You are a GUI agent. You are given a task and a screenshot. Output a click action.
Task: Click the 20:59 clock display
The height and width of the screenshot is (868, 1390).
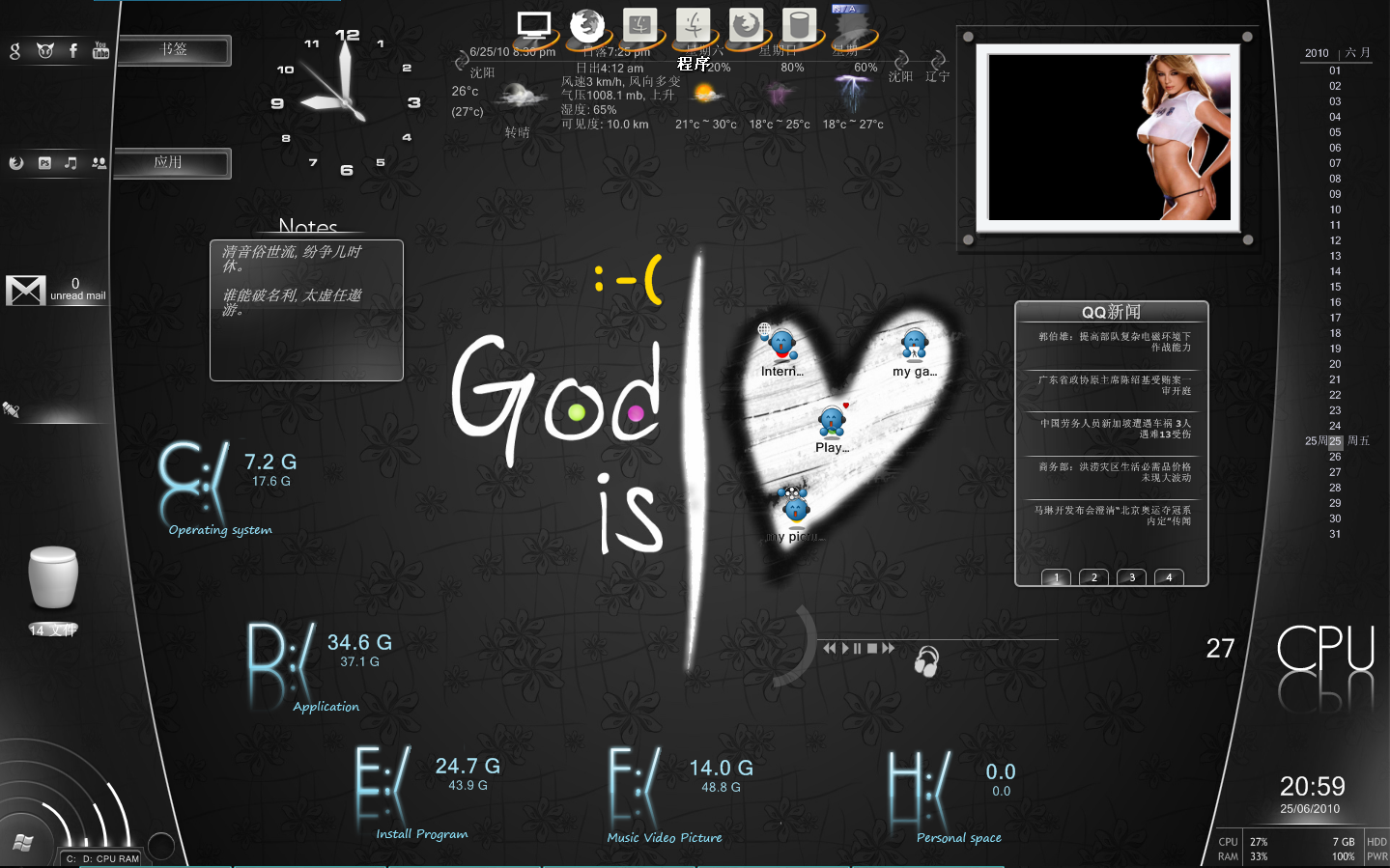coord(1312,786)
